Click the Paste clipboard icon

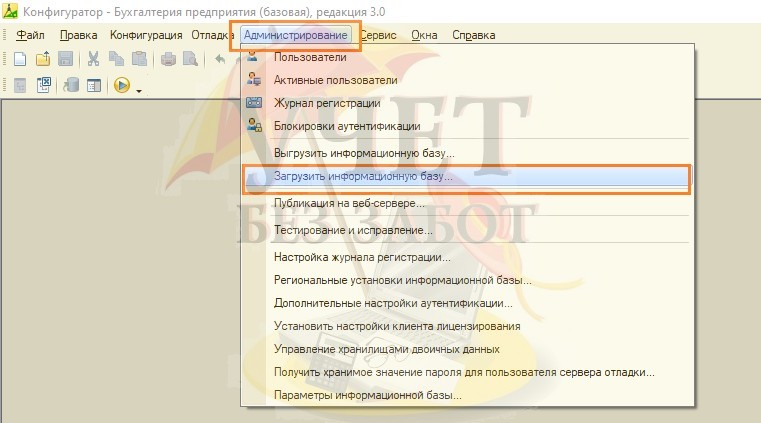140,59
